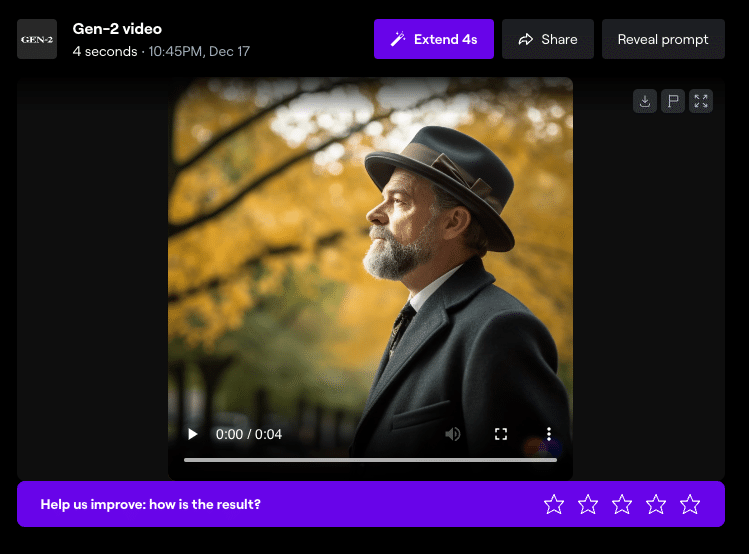Viewport: 749px width, 554px height.
Task: Flag the video with the report icon
Action: point(673,101)
